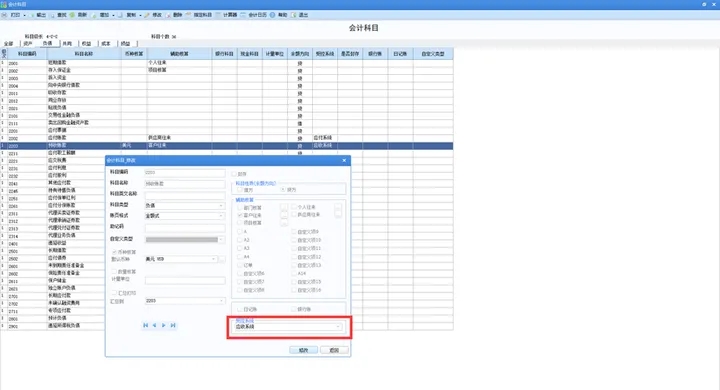Enable the 日记账 checkbox
Screen dimensions: 720x390
(x=240, y=309)
